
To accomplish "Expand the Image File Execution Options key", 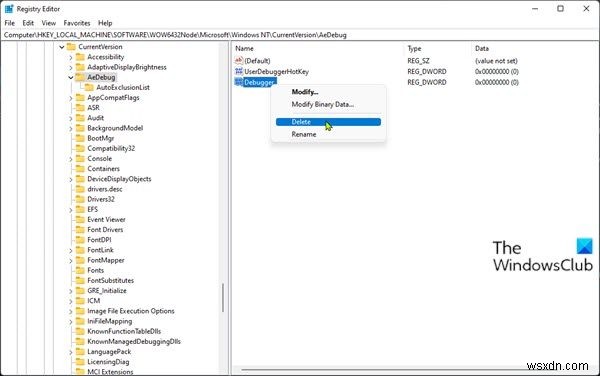I will tap(71, 311).
